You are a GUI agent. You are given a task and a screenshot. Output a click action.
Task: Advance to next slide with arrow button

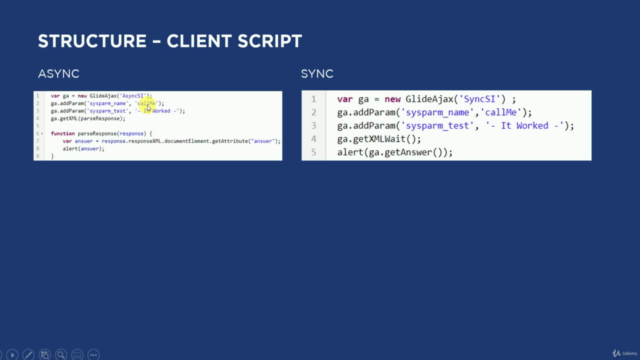[12, 355]
